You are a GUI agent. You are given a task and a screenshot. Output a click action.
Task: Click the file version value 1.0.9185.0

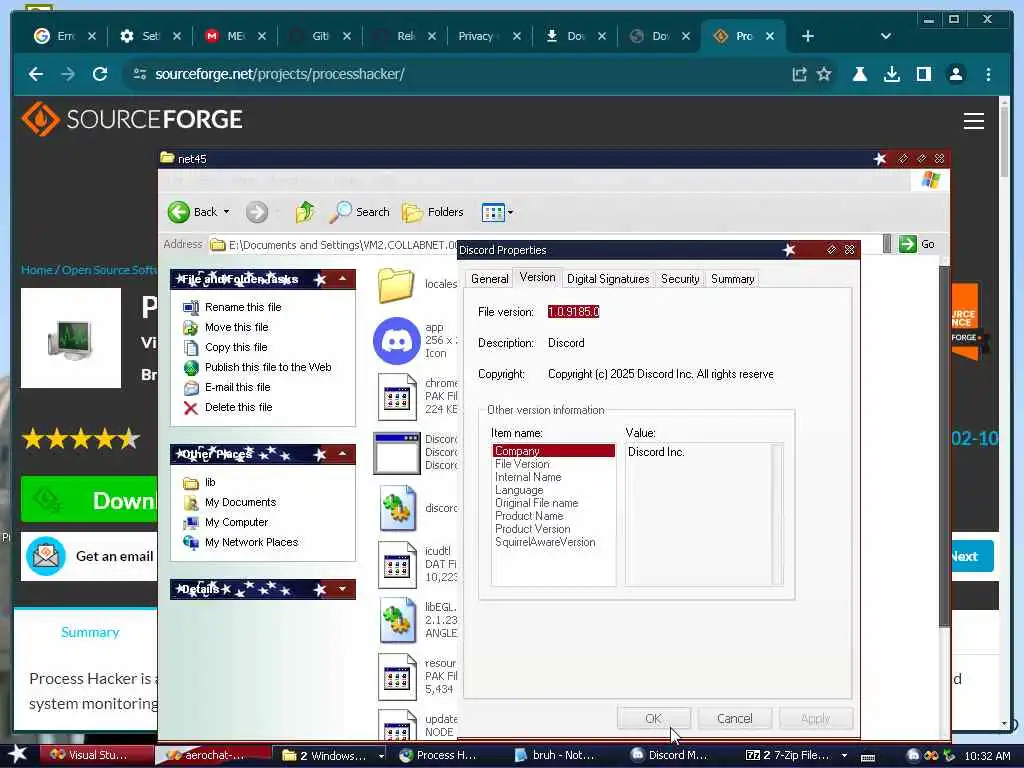[573, 312]
